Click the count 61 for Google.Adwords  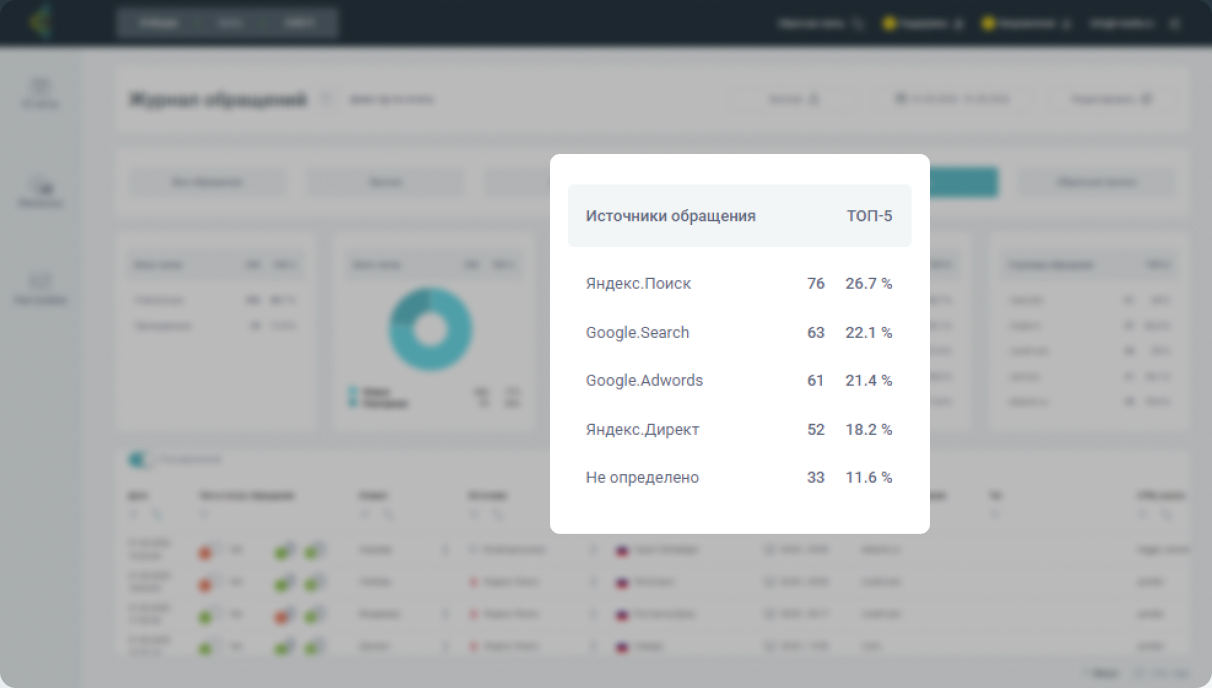pos(816,381)
